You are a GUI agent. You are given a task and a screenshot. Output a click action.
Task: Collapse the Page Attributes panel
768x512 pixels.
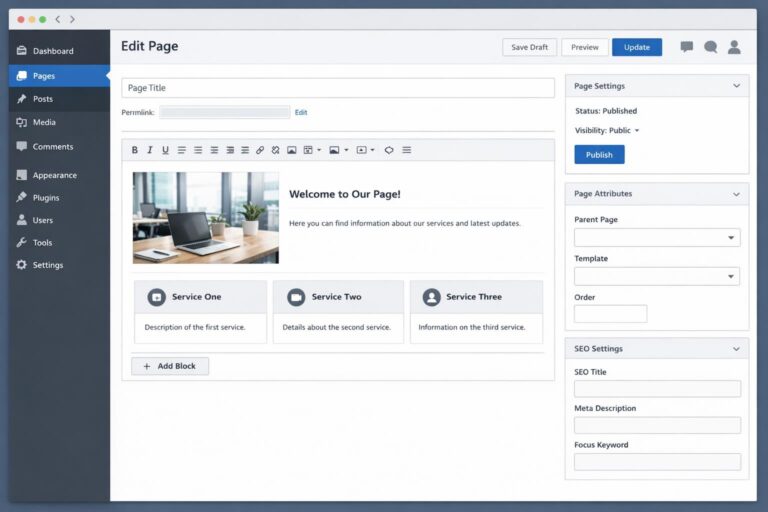pyautogui.click(x=737, y=194)
